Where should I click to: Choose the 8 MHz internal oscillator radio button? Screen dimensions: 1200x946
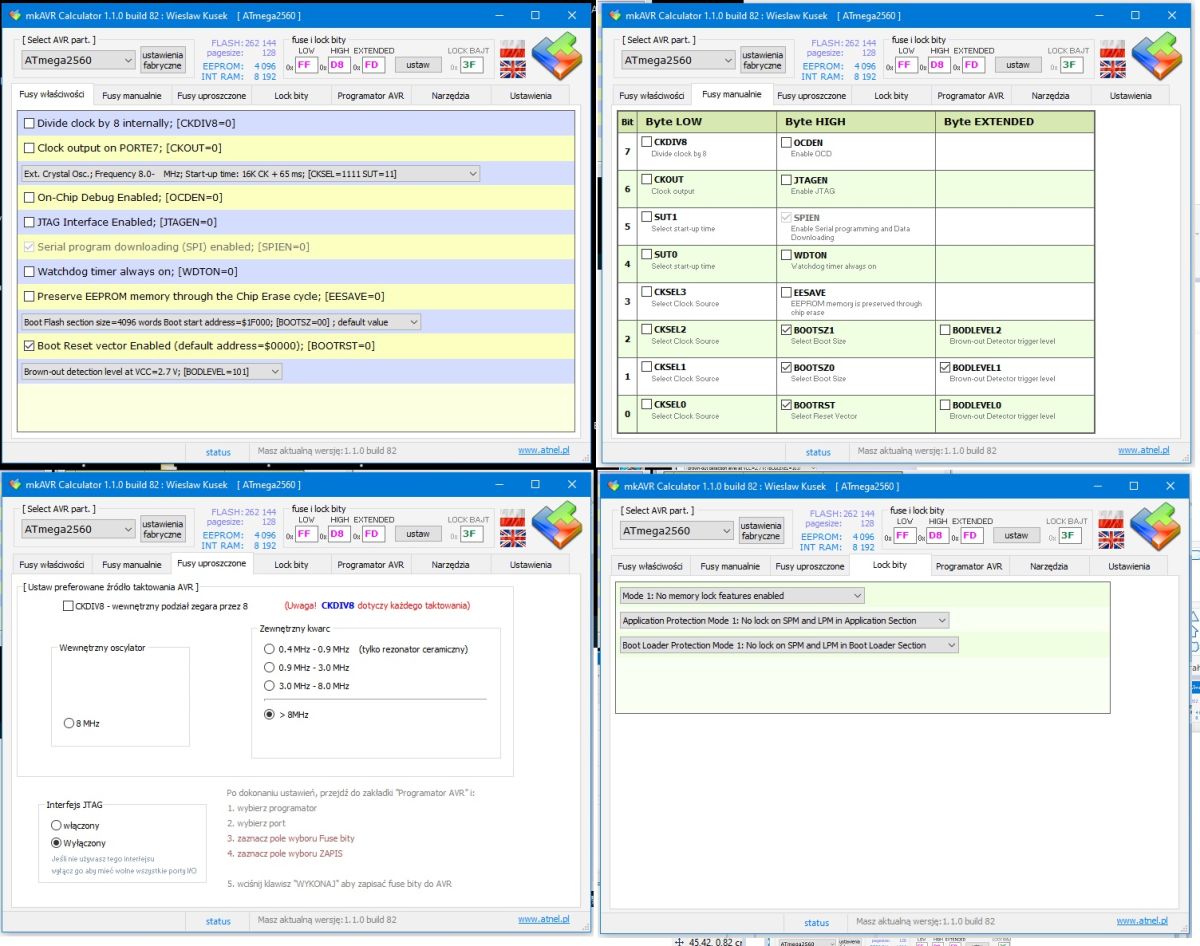(69, 723)
